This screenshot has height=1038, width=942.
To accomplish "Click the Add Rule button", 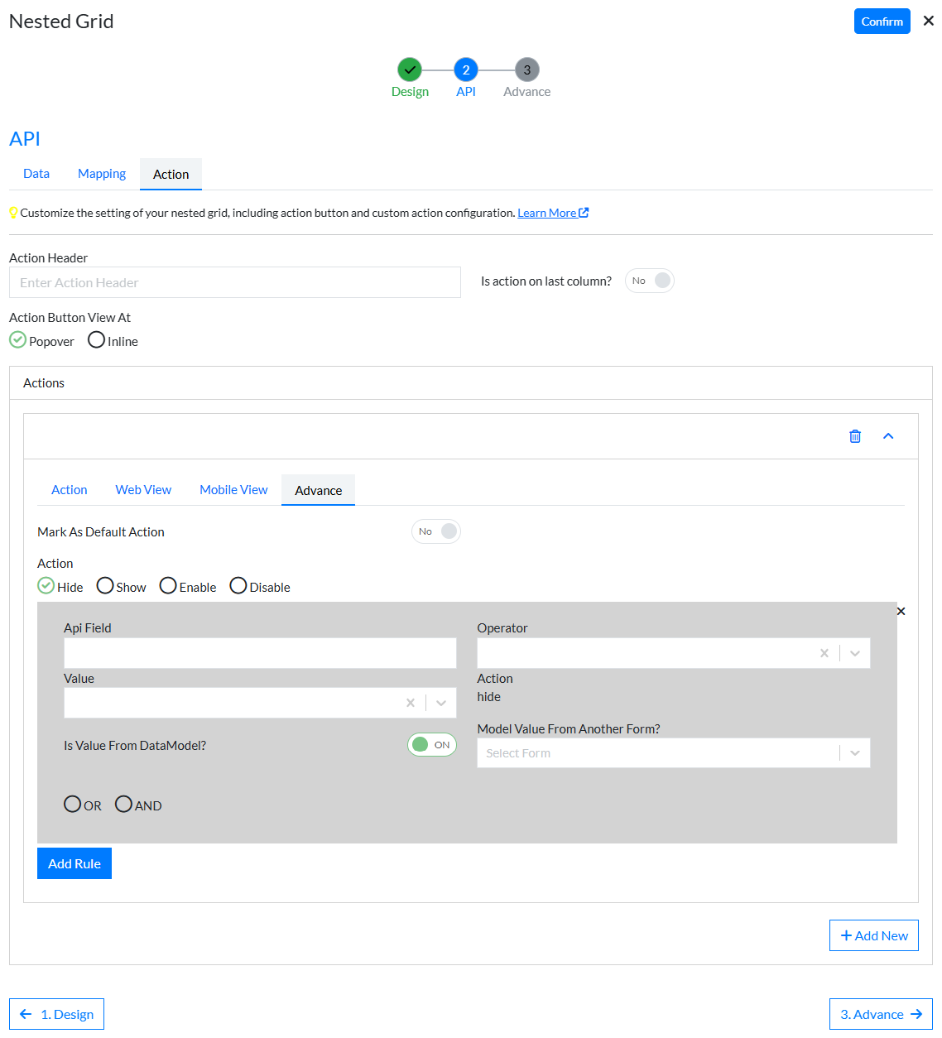I will click(74, 864).
